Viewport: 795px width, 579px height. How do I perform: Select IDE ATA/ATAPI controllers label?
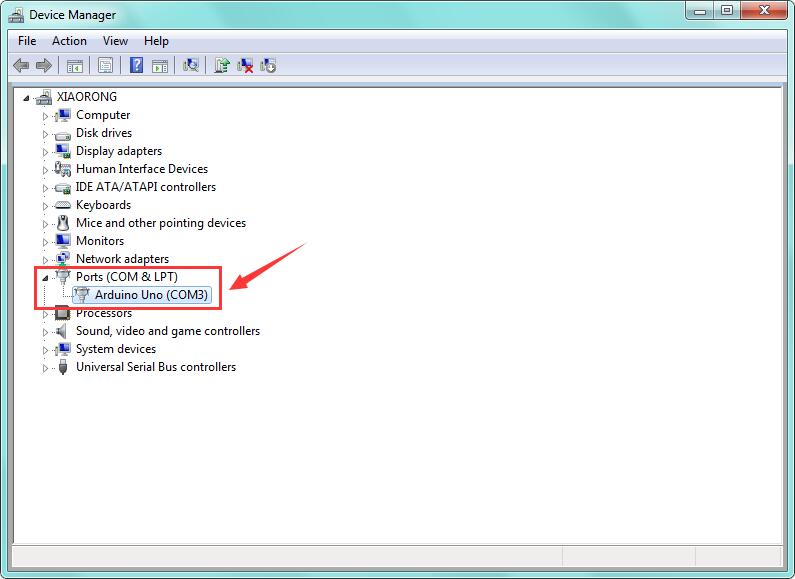pyautogui.click(x=146, y=187)
